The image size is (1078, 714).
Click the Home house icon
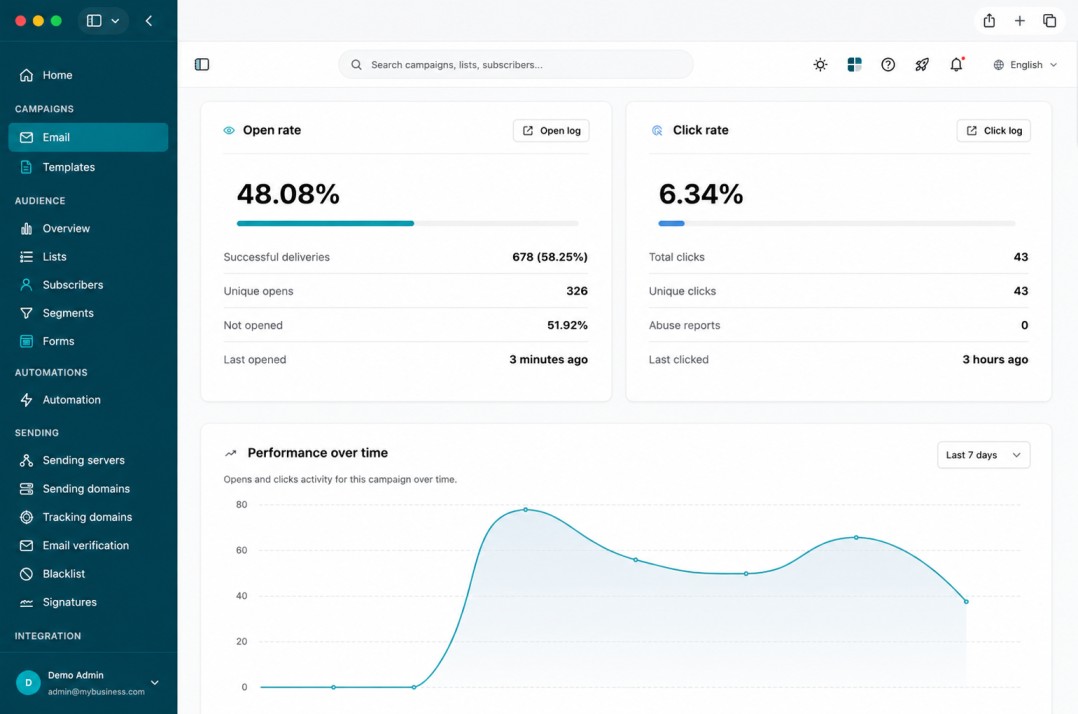pos(26,75)
